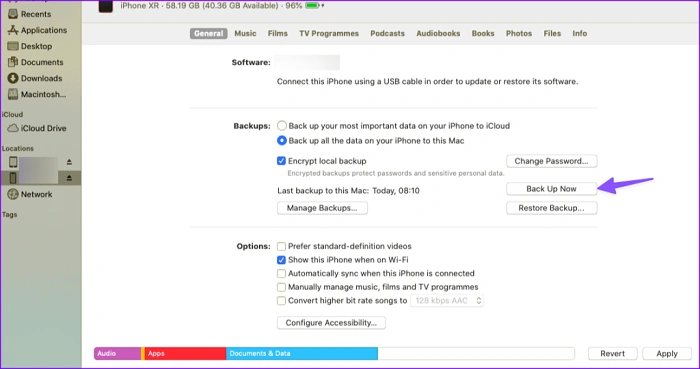
Task: Switch to the Files tab
Action: tap(552, 33)
